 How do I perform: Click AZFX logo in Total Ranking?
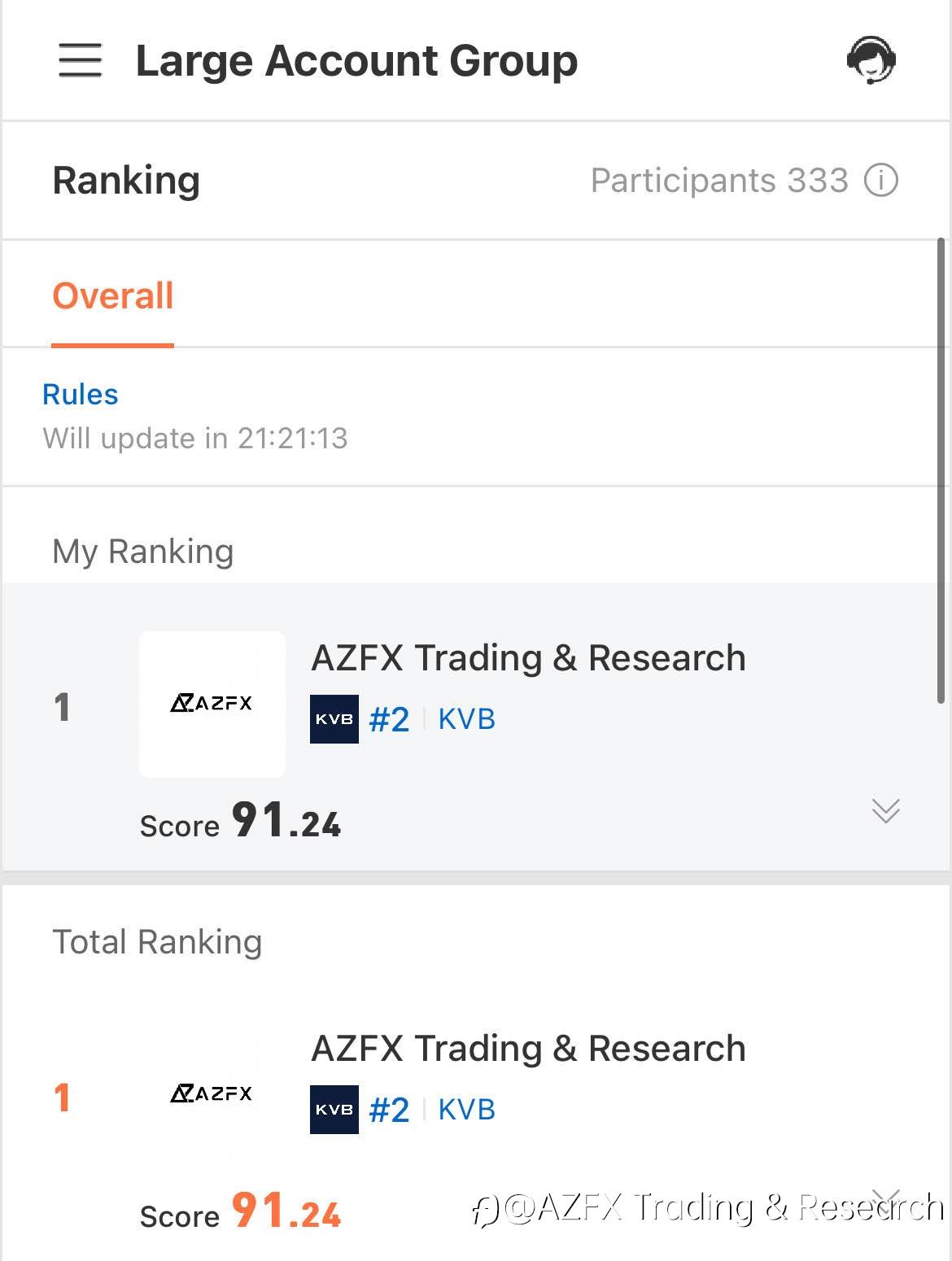click(x=212, y=1093)
